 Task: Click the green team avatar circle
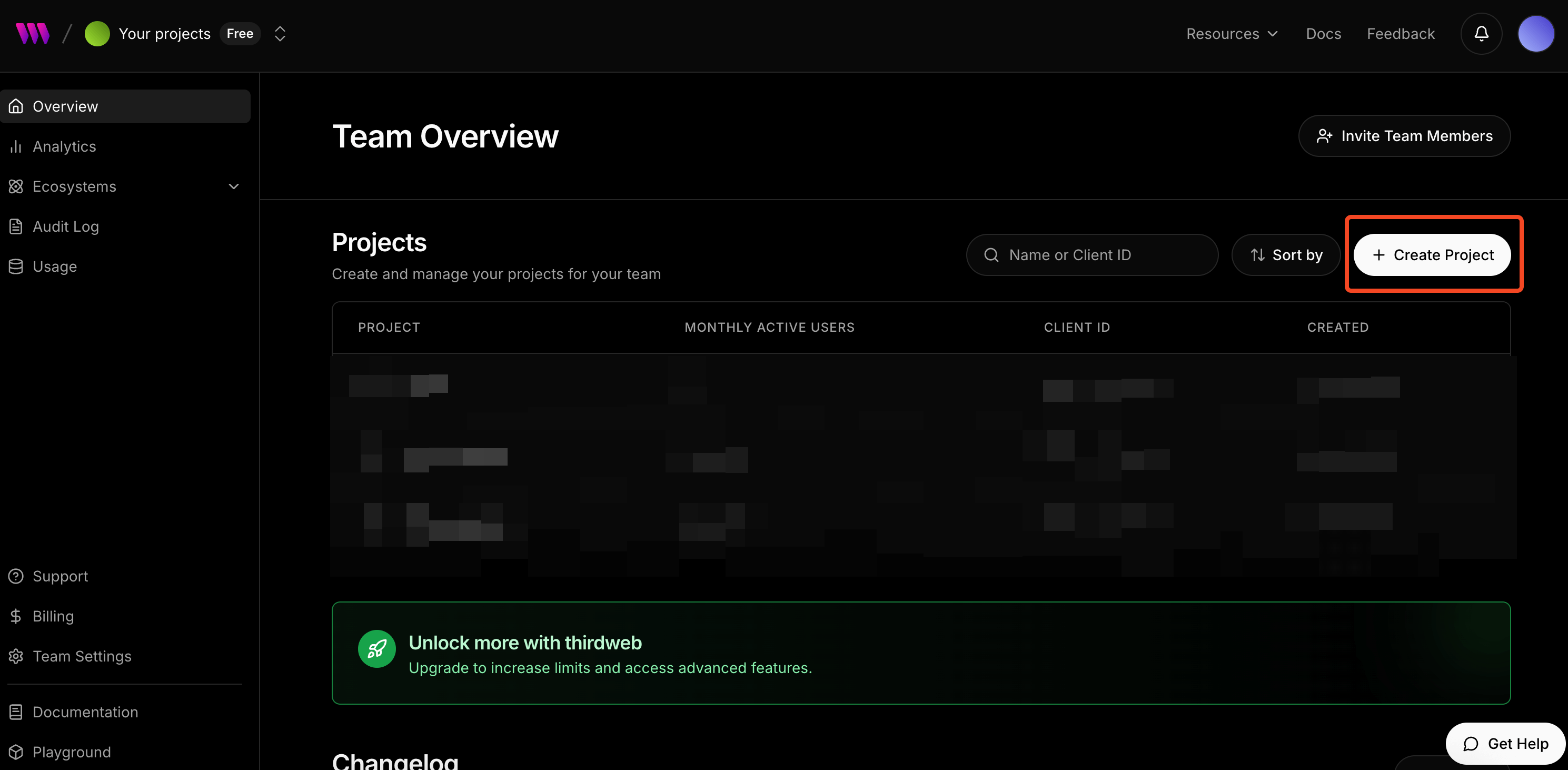(x=97, y=34)
